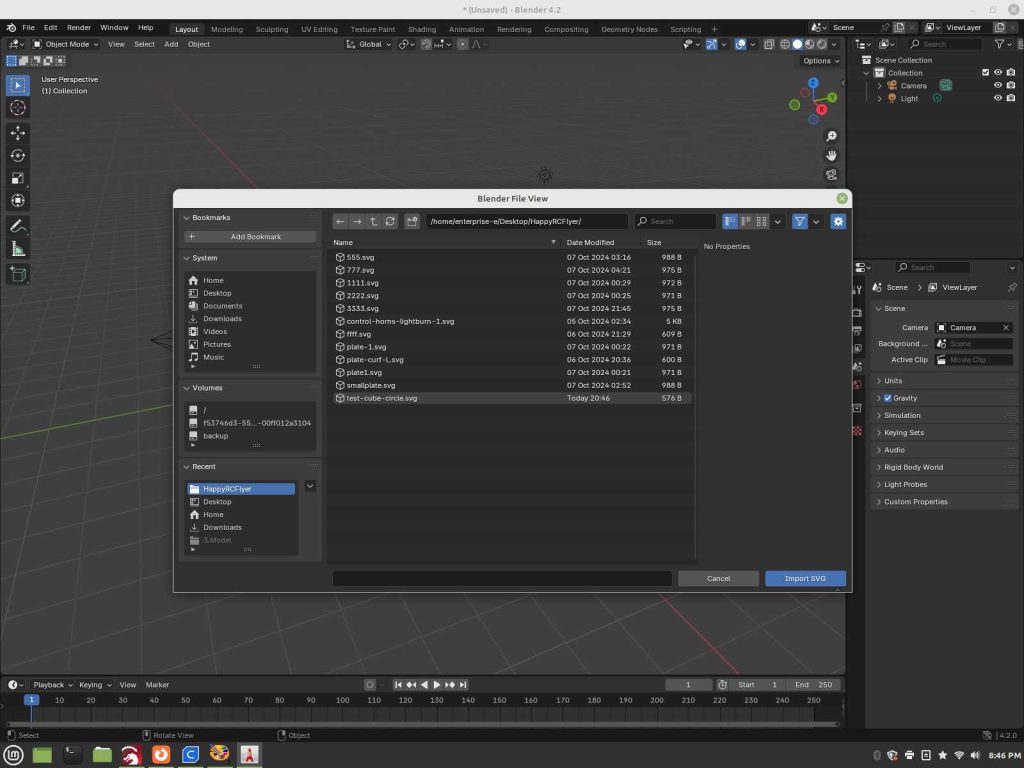Toggle the file browser options region gear
Screen dimensions: 1024x768
click(x=839, y=221)
